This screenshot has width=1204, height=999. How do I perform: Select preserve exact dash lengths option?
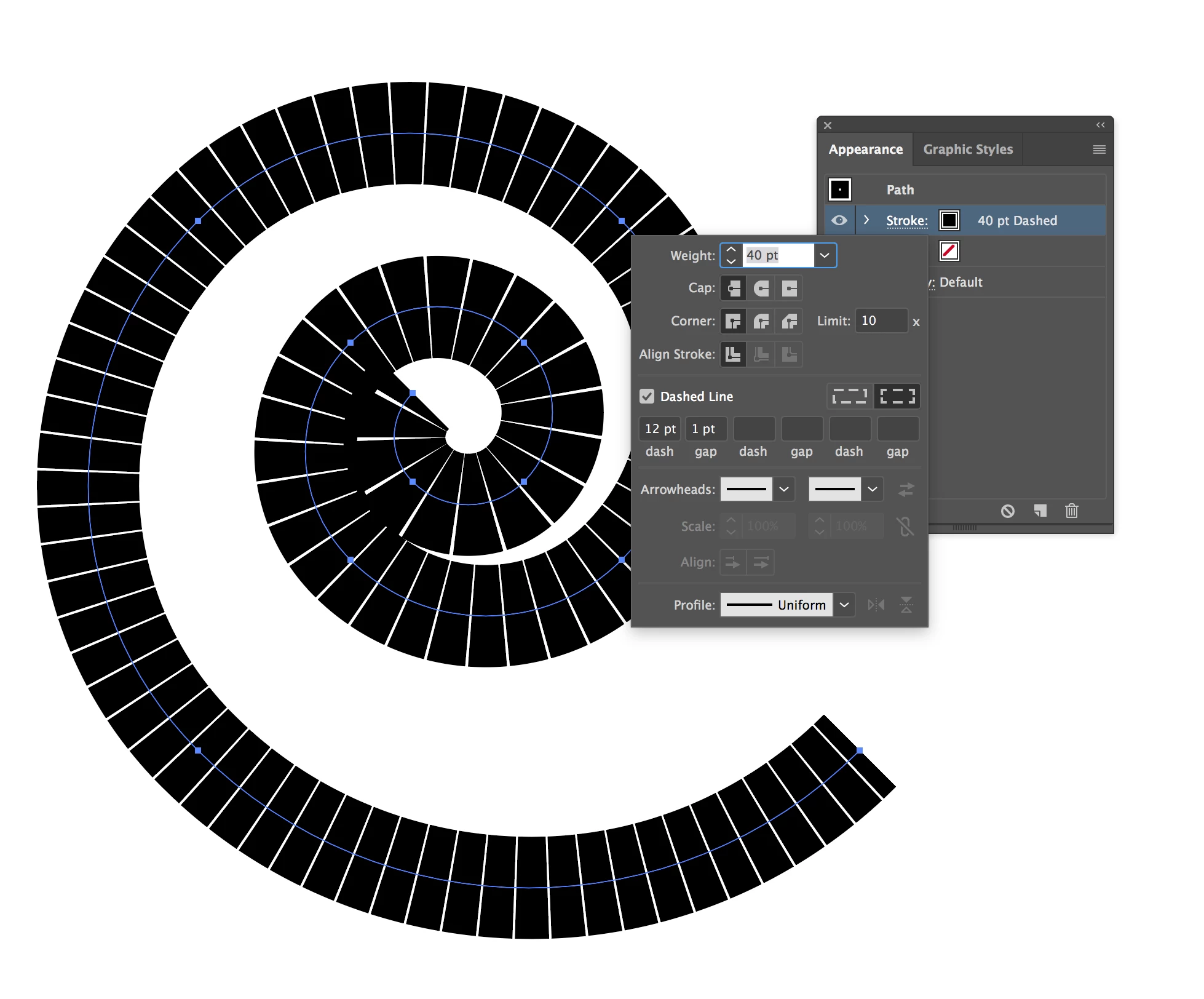tap(849, 396)
